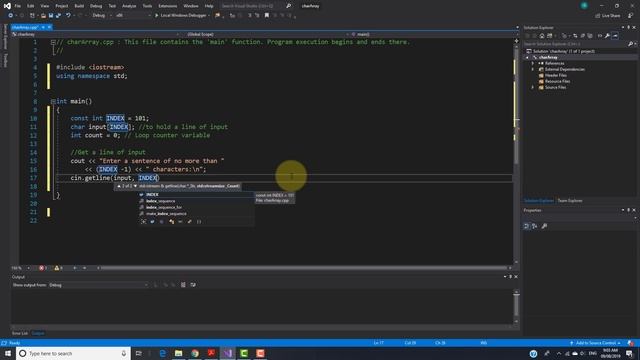
Task: Open the Extensions menu
Action: [168, 6]
